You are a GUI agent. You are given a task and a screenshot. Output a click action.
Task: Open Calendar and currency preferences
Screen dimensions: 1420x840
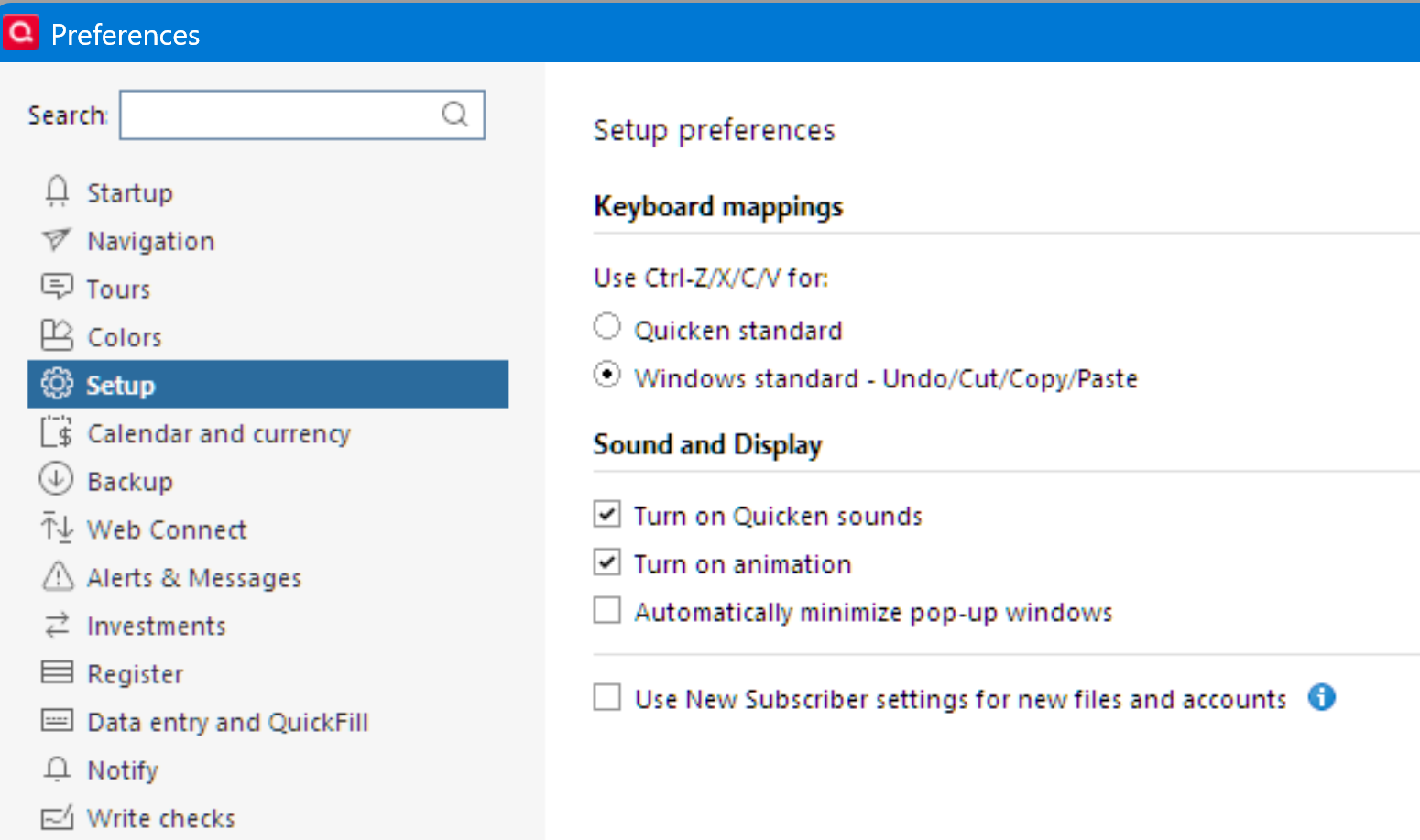pyautogui.click(x=218, y=433)
